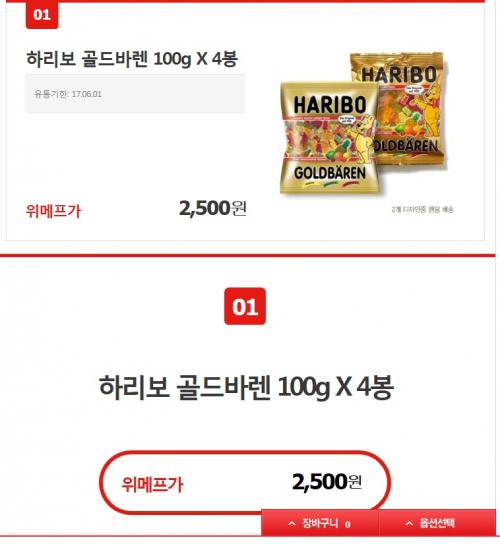Expand the 옵션선택 panel using its chevron

(409, 524)
